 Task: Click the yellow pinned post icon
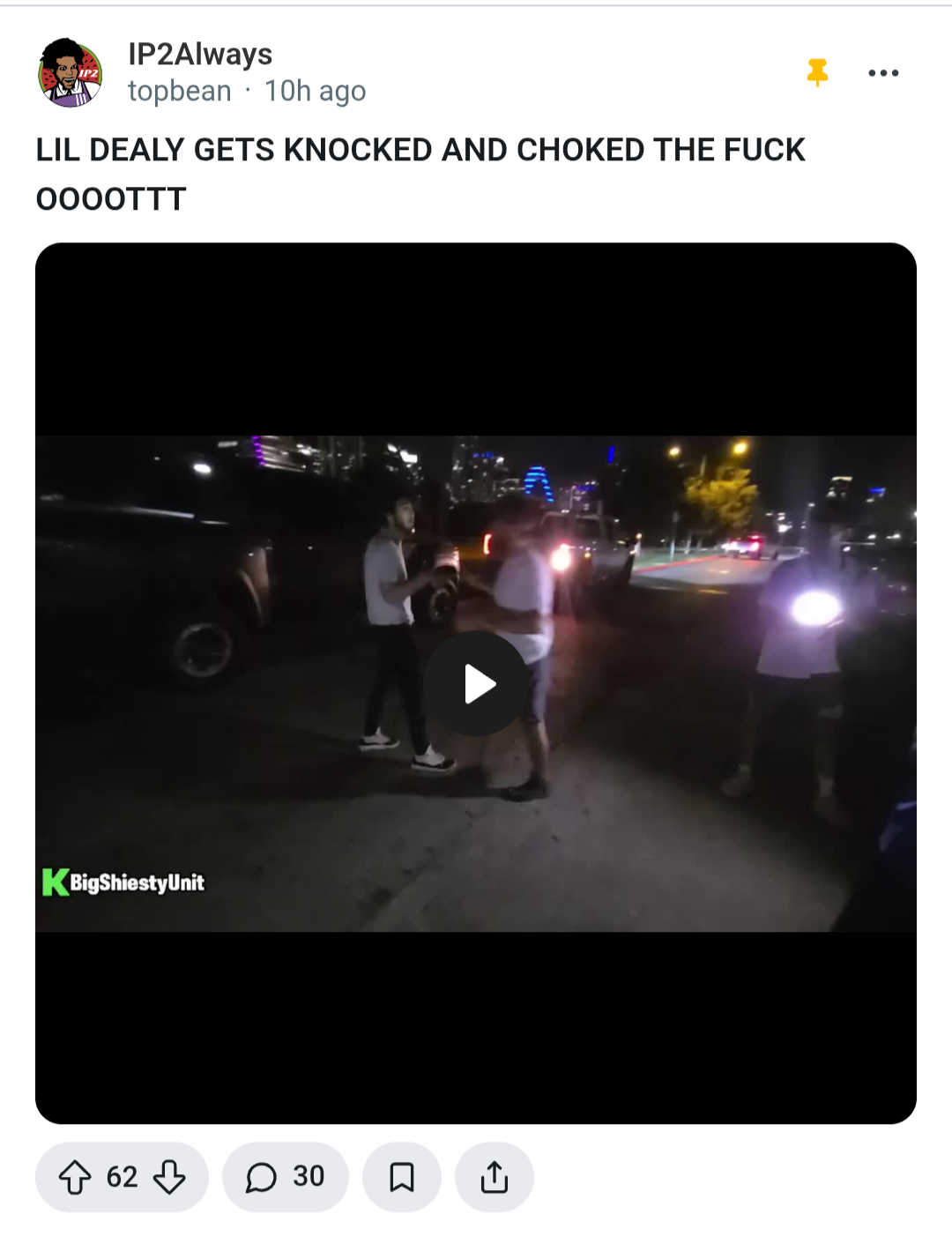click(818, 72)
